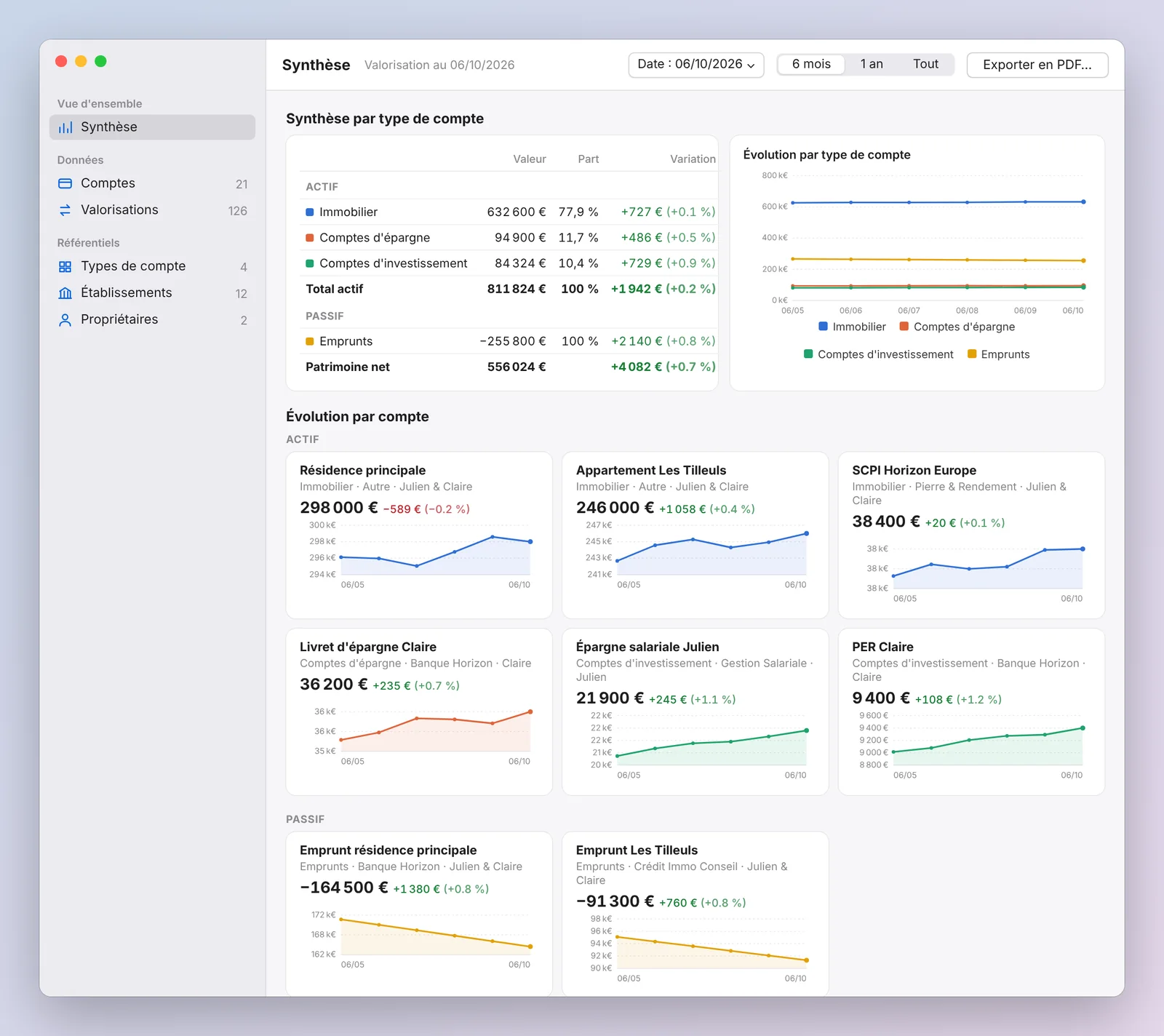
Task: Open Propriétaires sidebar entry
Action: point(152,320)
